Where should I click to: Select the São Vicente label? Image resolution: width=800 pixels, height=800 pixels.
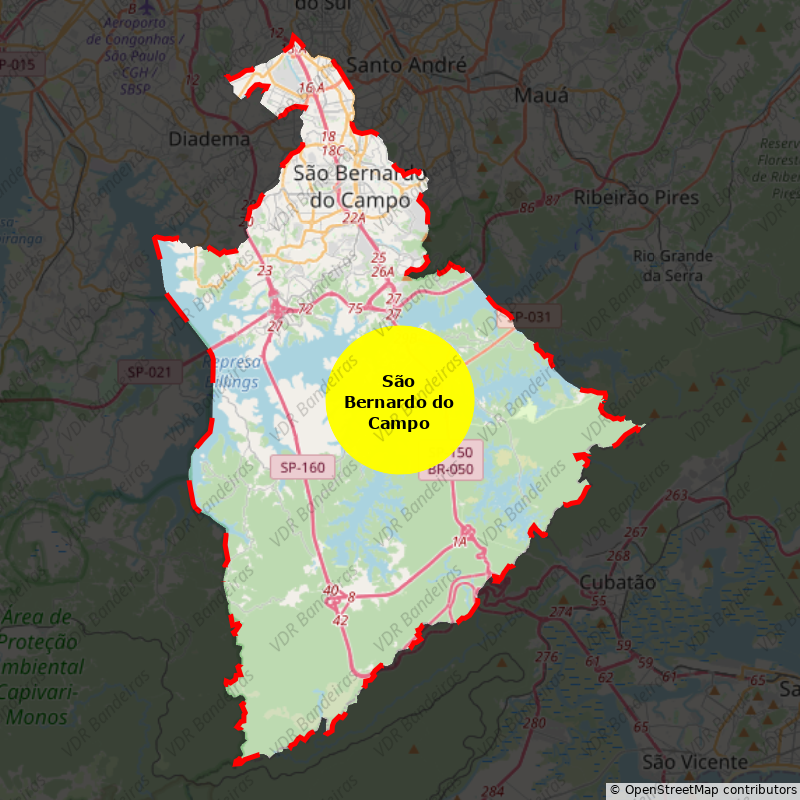[696, 763]
